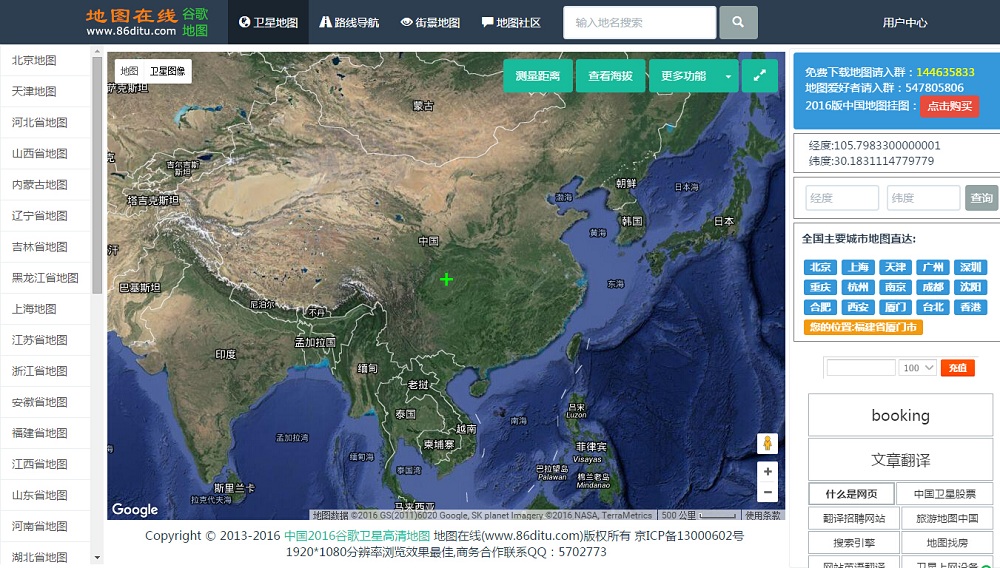
Task: Focus the 纬度 input field
Action: click(x=923, y=198)
